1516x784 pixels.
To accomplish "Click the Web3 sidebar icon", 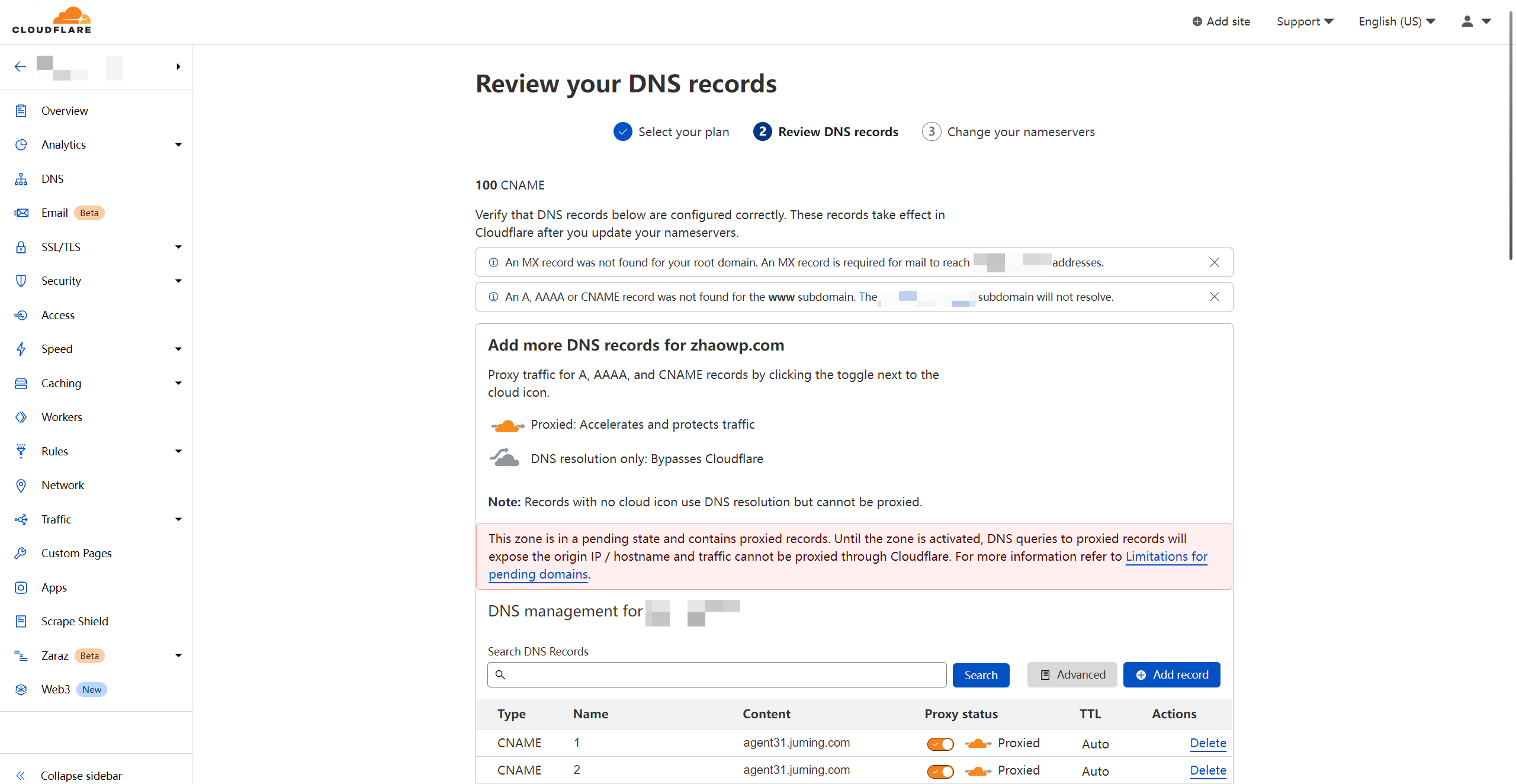I will pyautogui.click(x=21, y=690).
